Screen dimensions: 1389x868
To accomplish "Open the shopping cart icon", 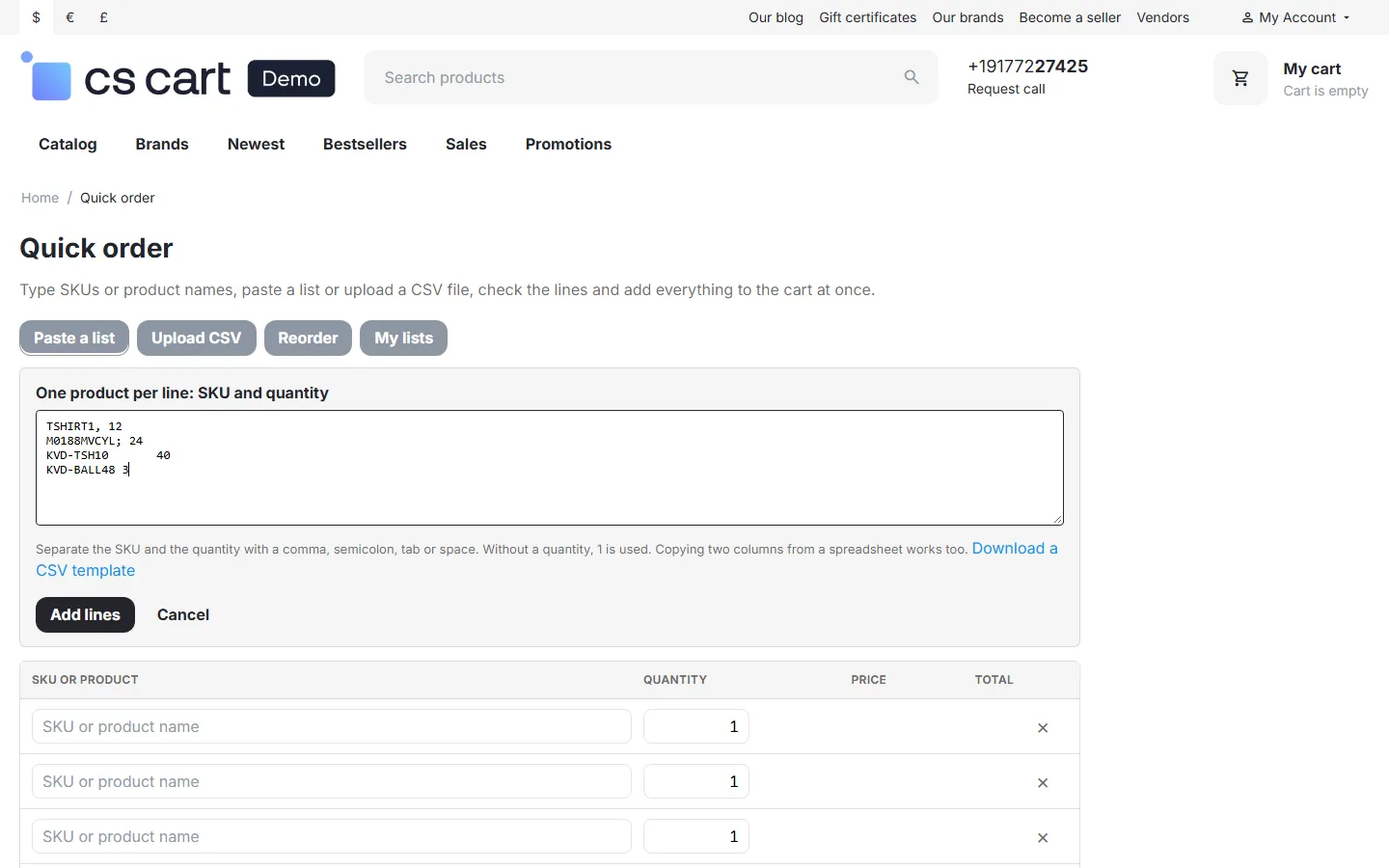I will (x=1240, y=78).
